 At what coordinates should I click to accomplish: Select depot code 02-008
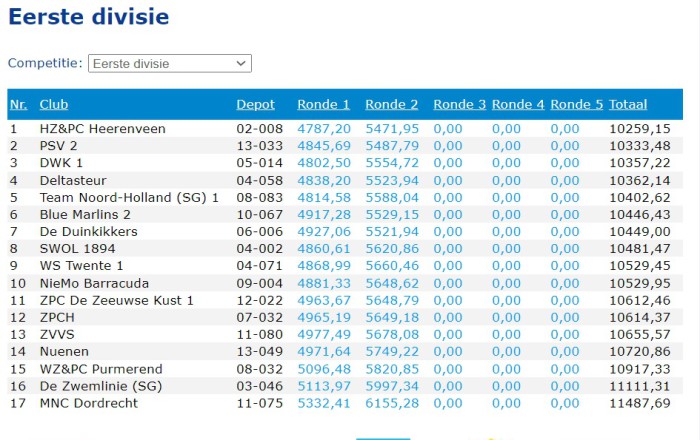point(259,129)
